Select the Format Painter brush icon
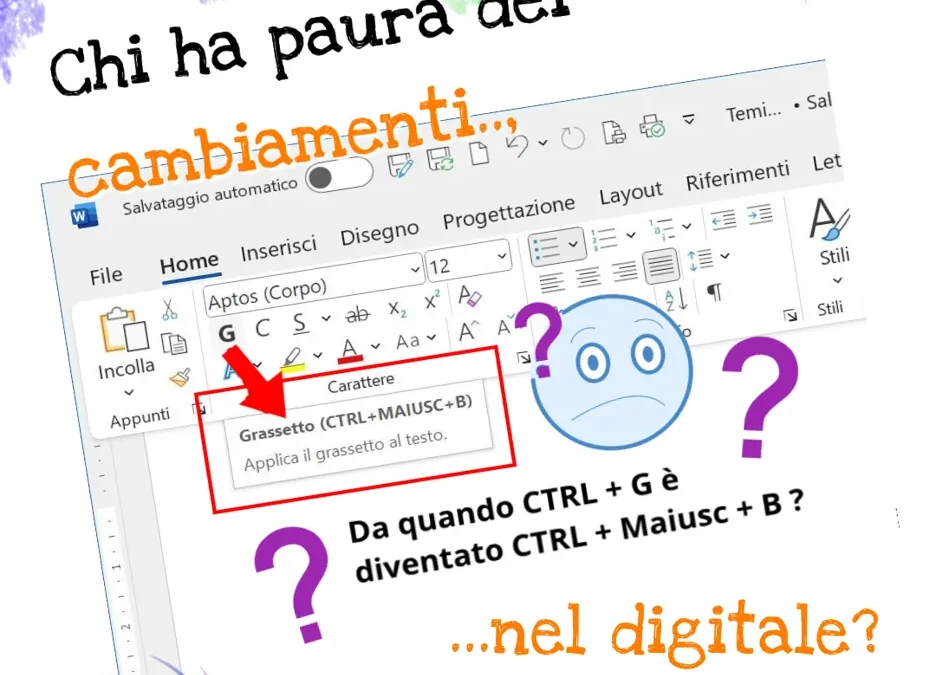The height and width of the screenshot is (675, 936). [x=180, y=377]
